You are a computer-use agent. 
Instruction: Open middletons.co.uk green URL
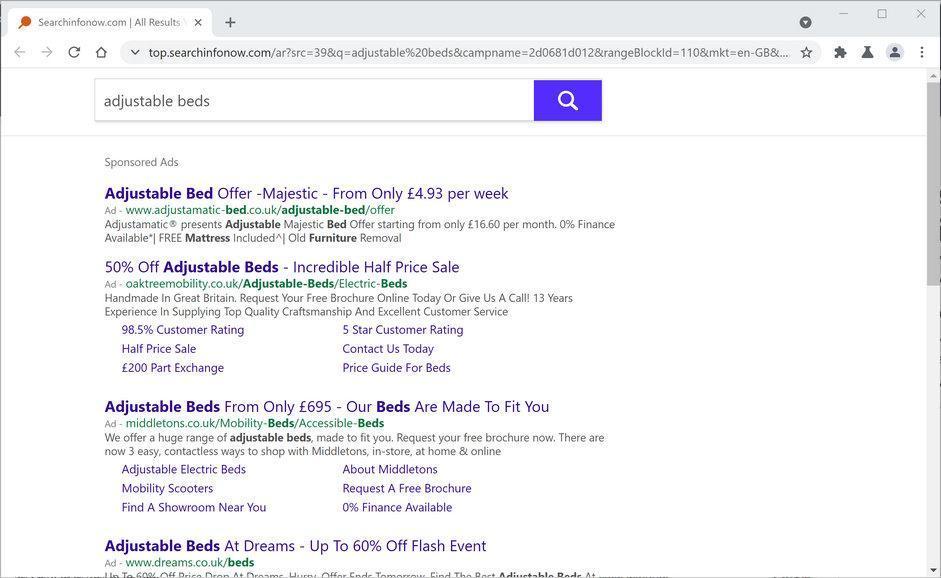254,424
